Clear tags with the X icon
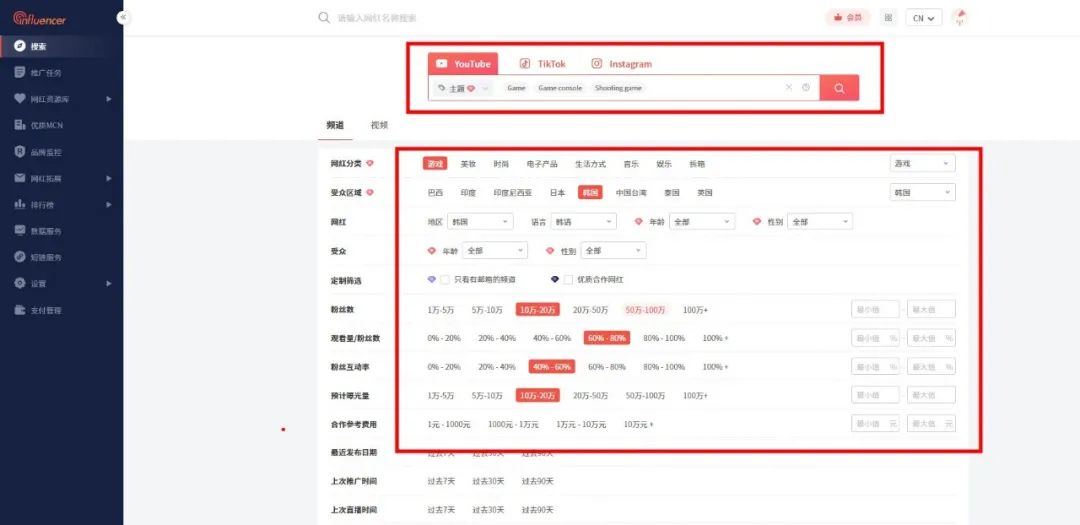 point(789,88)
